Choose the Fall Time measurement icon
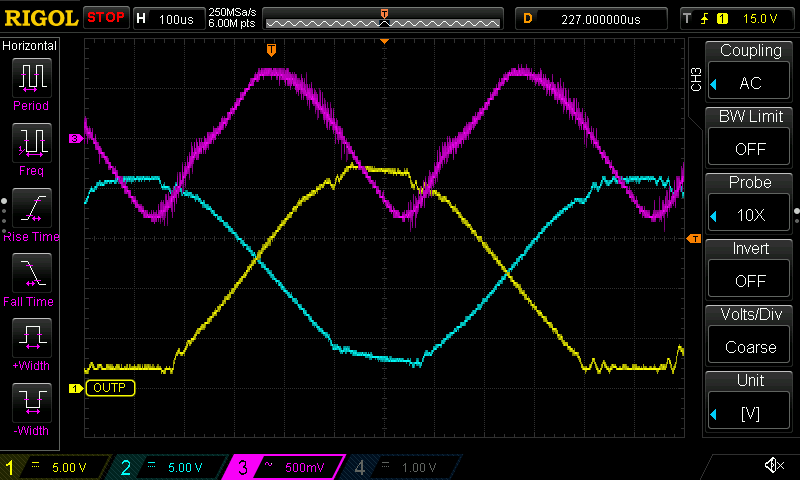Image resolution: width=800 pixels, height=480 pixels. pyautogui.click(x=30, y=272)
